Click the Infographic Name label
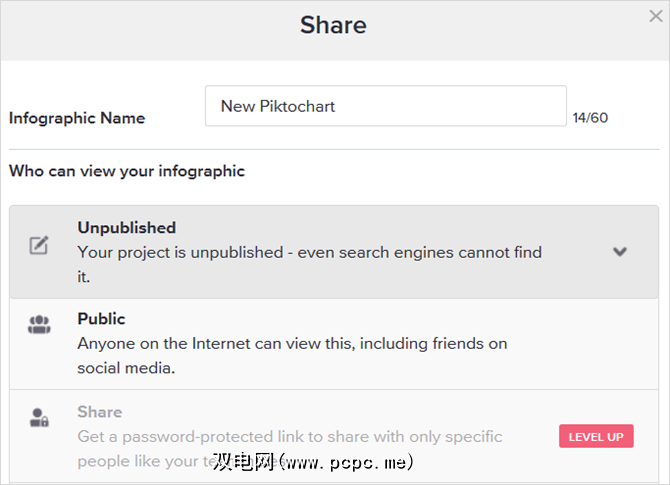The height and width of the screenshot is (485, 670). (77, 118)
